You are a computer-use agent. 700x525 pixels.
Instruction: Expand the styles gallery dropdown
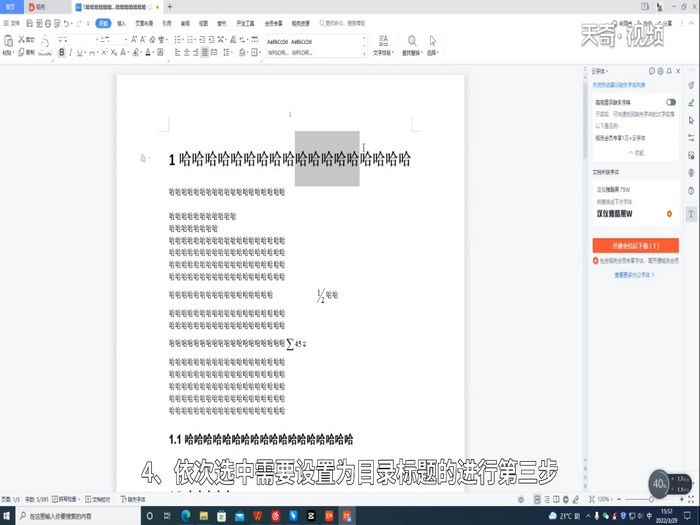coord(362,52)
